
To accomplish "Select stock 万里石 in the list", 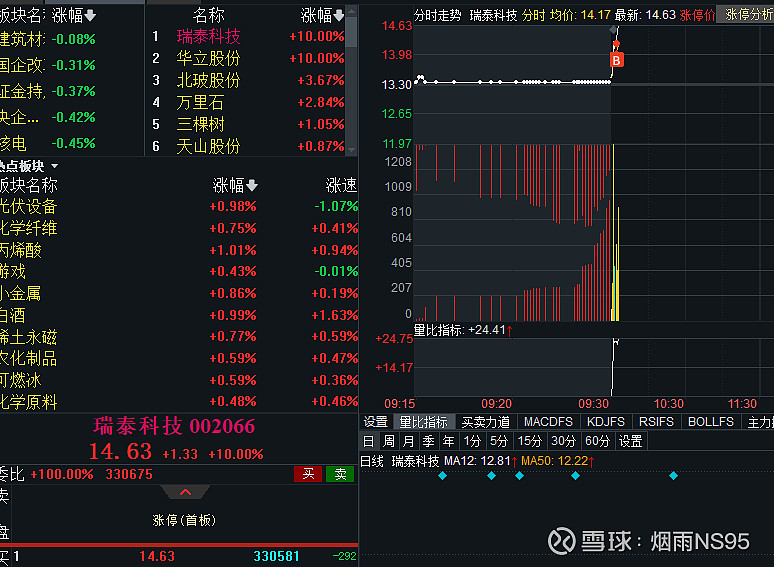I will coord(200,103).
